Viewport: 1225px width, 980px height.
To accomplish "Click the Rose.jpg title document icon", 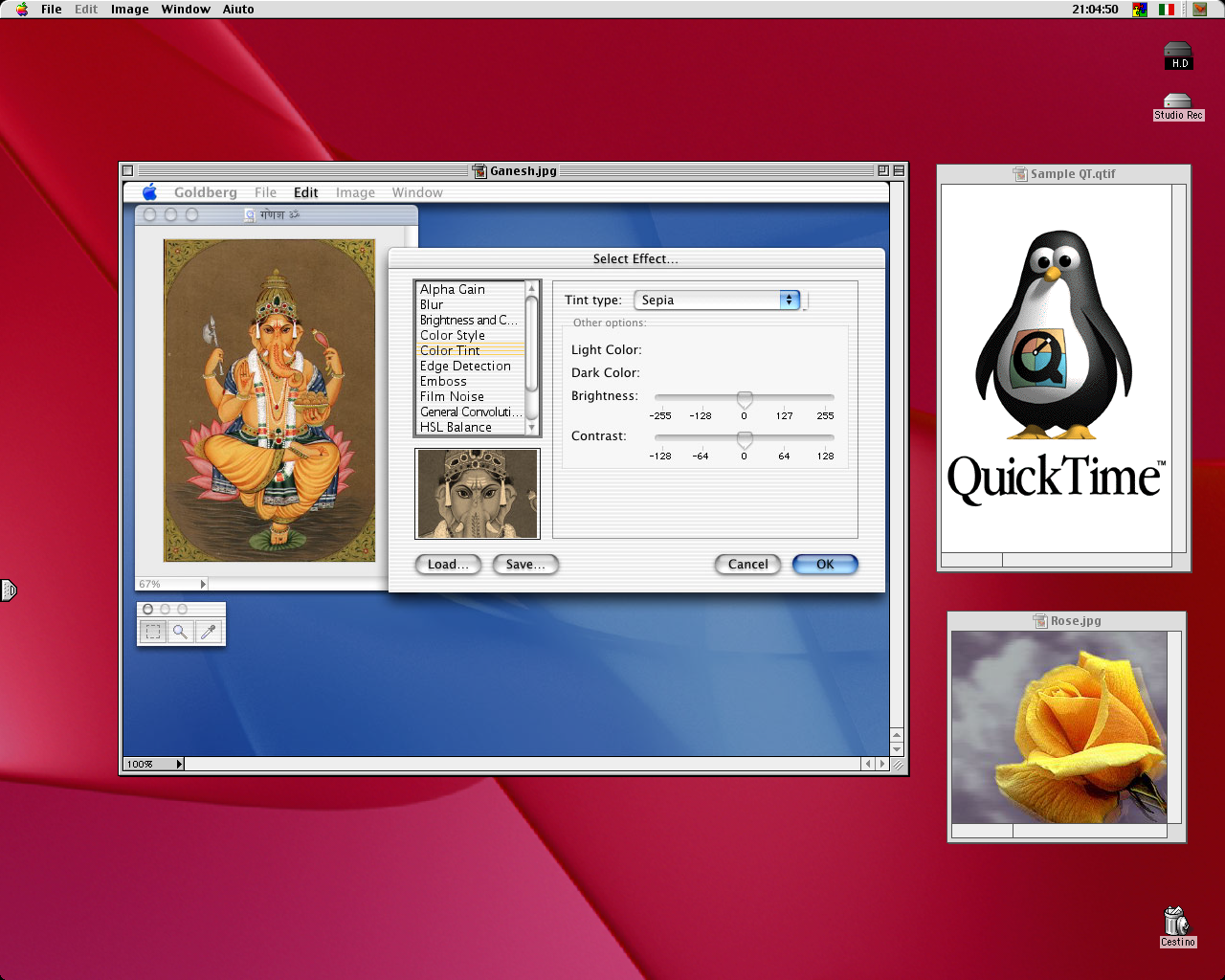I will click(x=1040, y=621).
